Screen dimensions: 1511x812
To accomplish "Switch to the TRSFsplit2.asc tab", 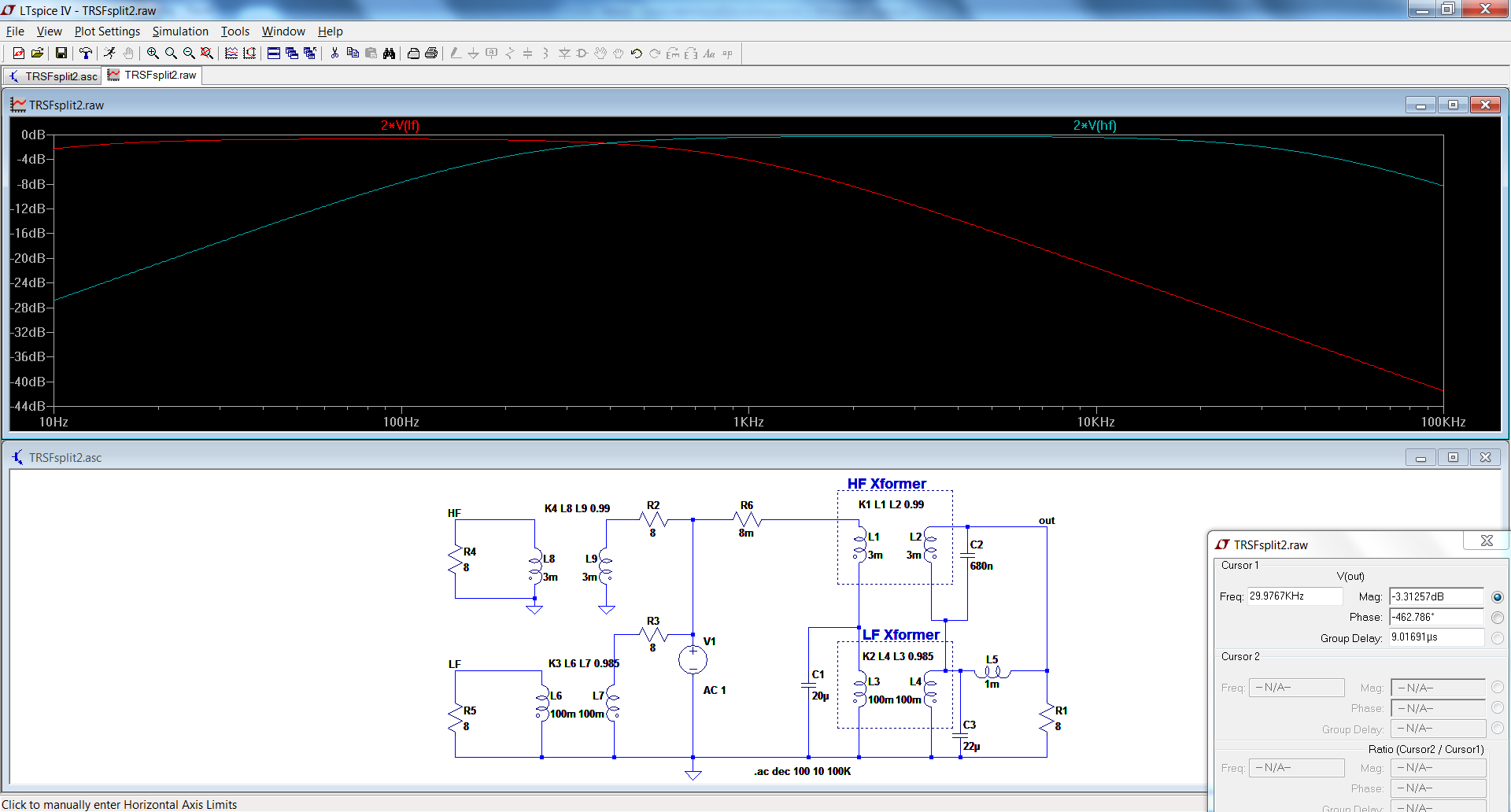I will point(54,76).
